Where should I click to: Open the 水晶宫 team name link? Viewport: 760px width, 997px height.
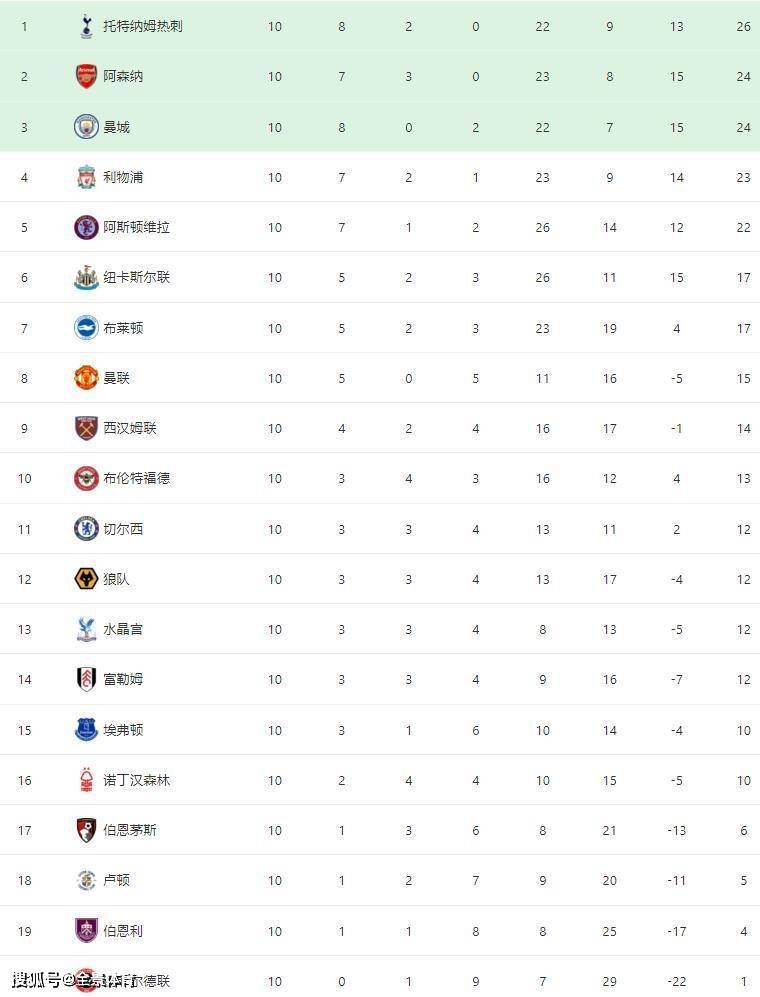click(123, 630)
